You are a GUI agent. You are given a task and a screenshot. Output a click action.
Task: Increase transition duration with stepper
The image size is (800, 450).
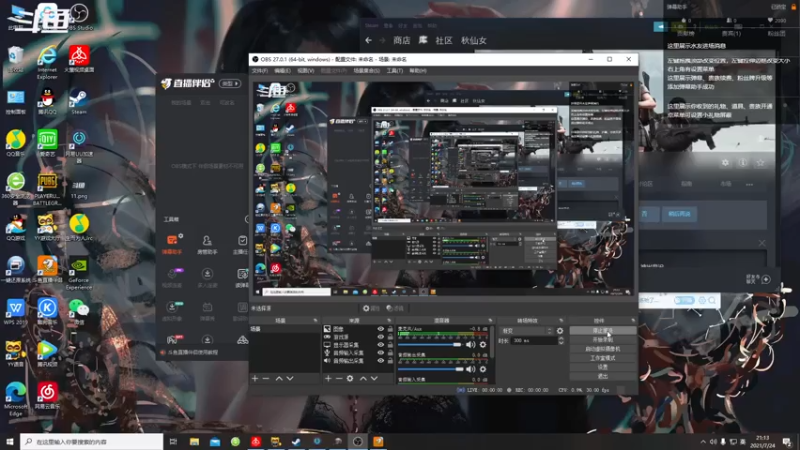(x=561, y=338)
